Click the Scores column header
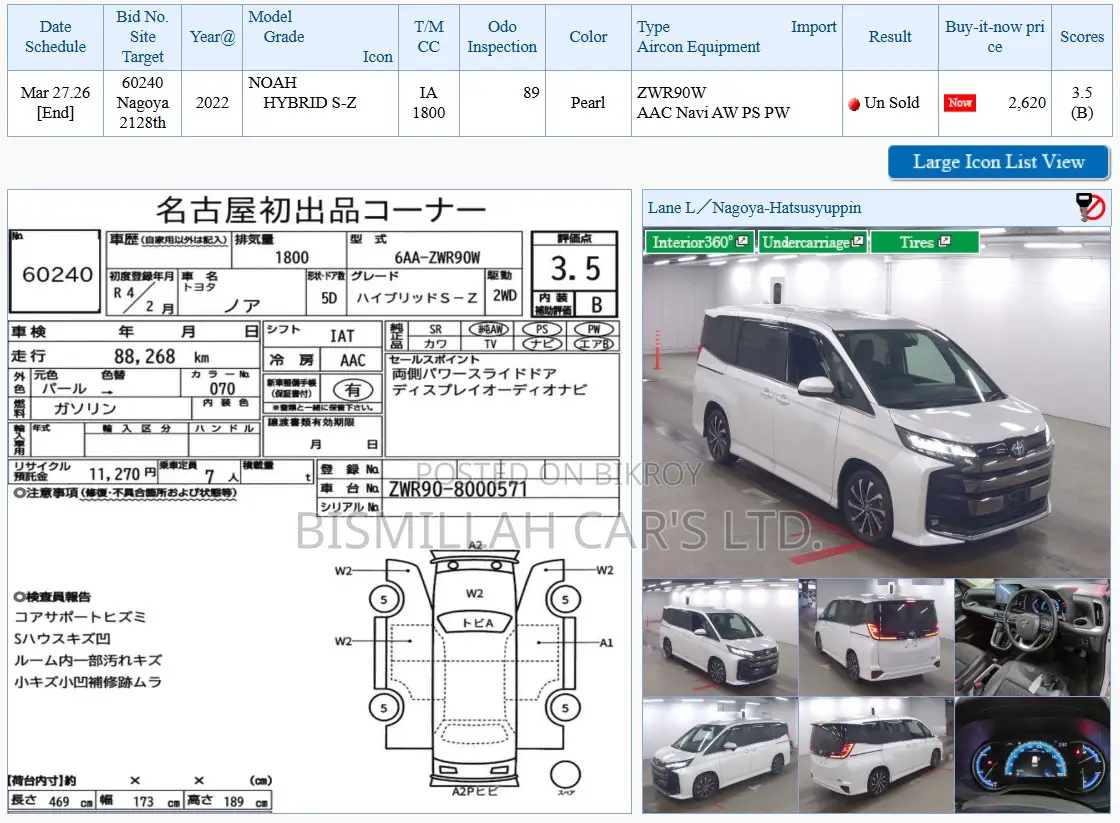The height and width of the screenshot is (823, 1120). pos(1081,36)
